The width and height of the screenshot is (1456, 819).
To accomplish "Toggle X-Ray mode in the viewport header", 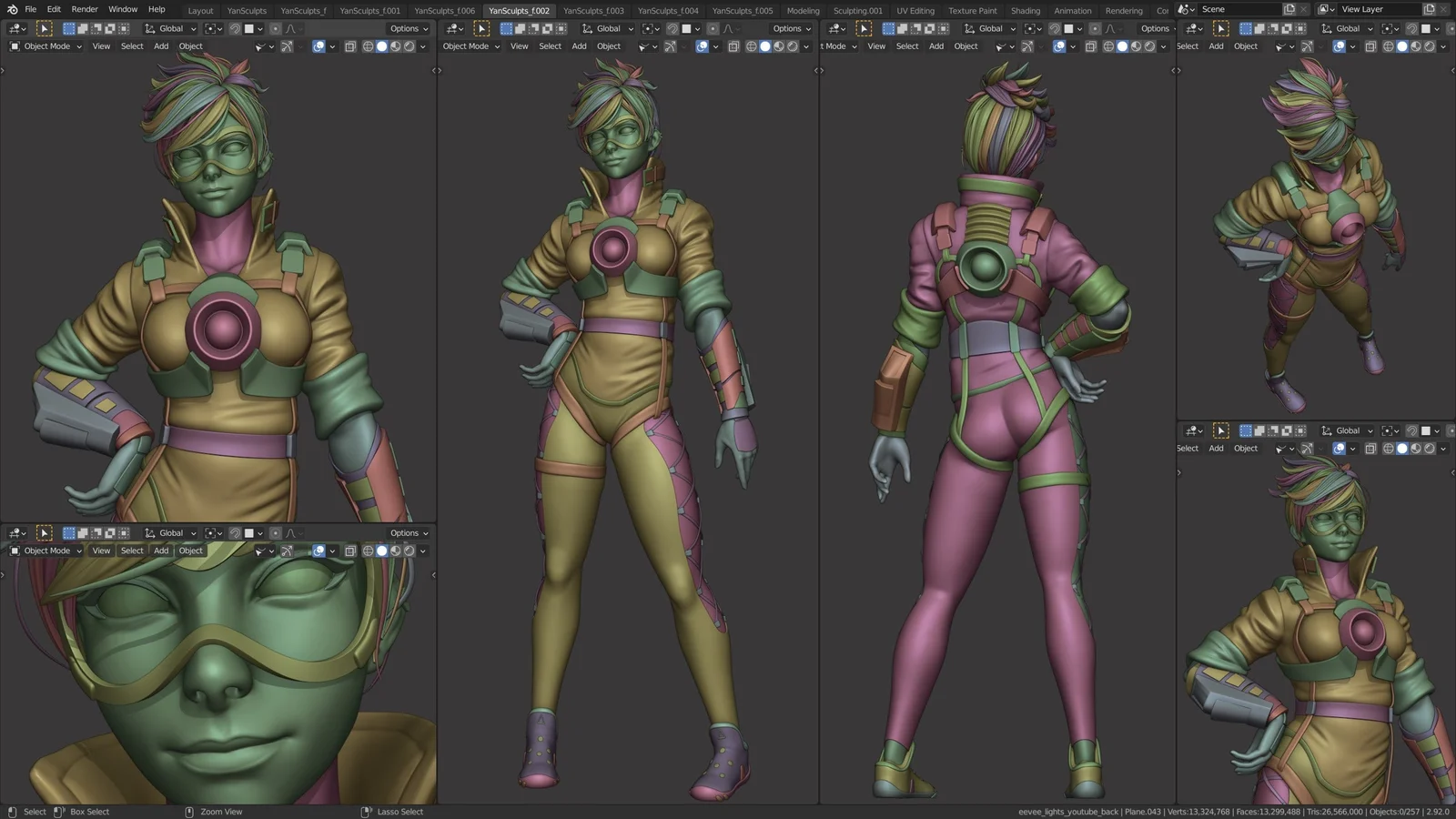I will point(350,46).
